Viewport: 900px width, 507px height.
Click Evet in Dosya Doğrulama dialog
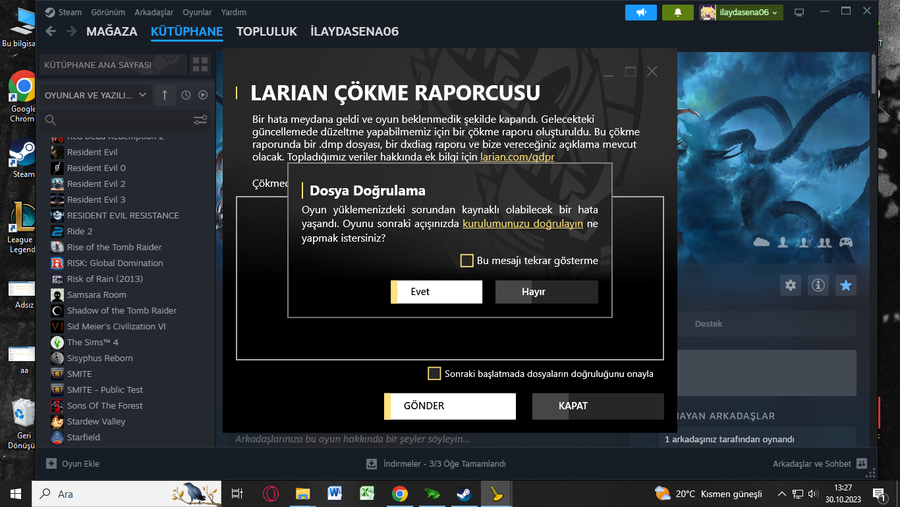click(436, 292)
